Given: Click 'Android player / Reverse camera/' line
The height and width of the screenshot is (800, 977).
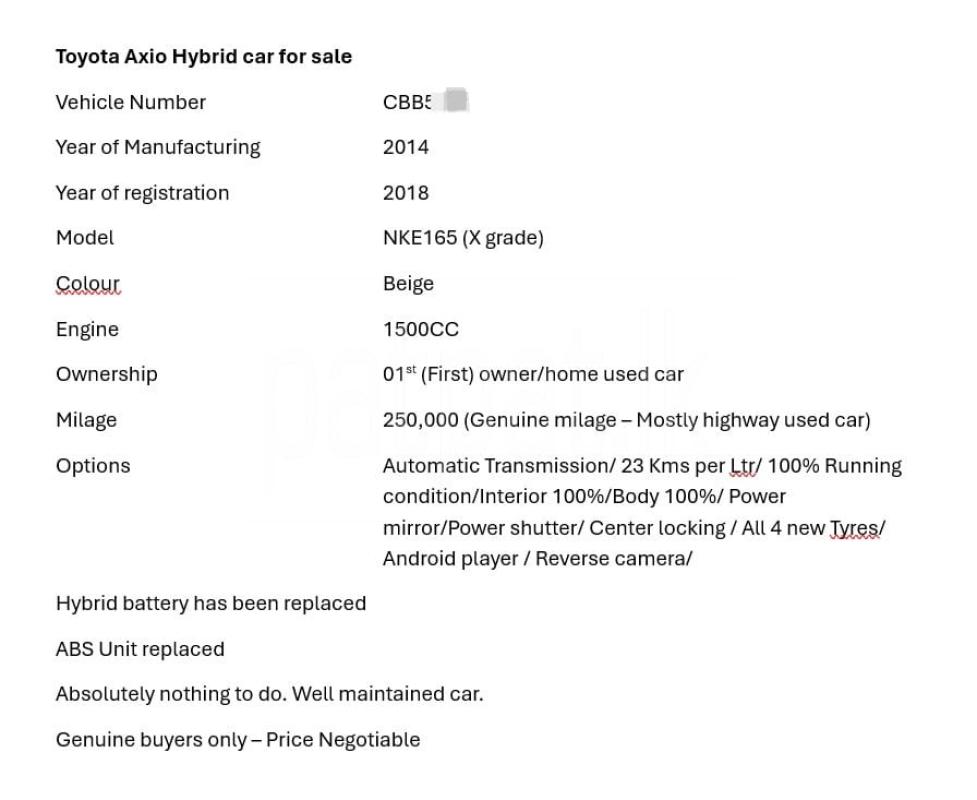Looking at the screenshot, I should (537, 559).
